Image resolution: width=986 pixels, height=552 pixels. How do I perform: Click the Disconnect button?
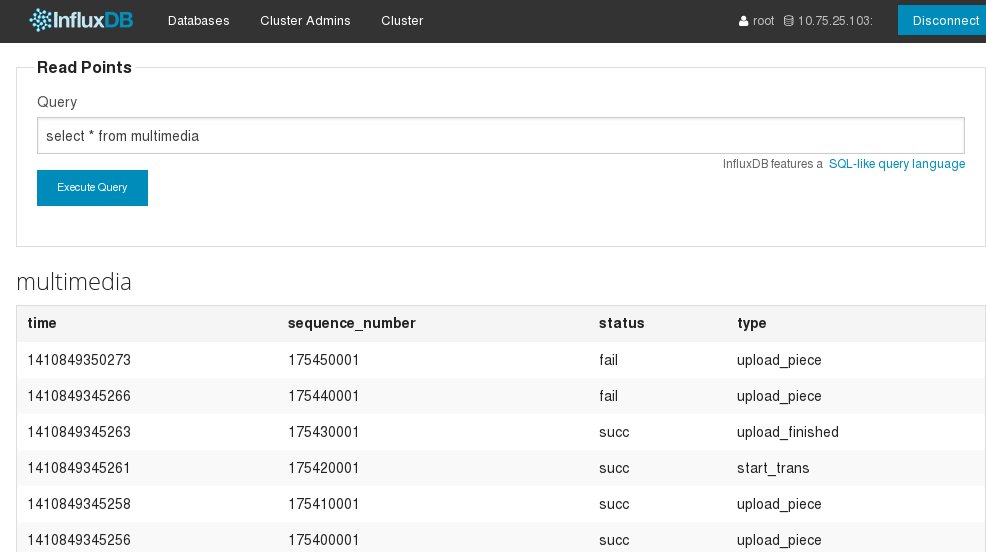click(x=942, y=20)
